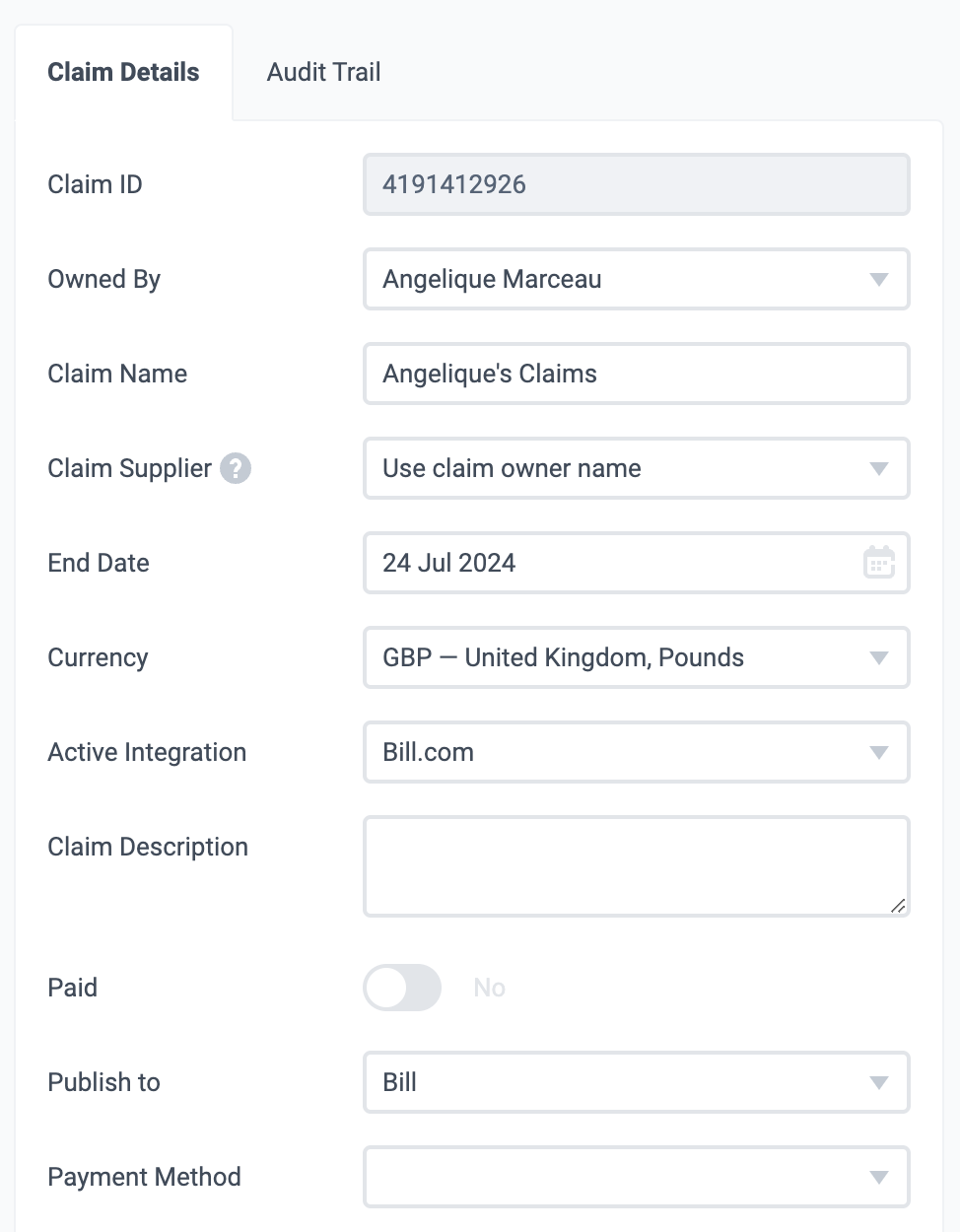The width and height of the screenshot is (960, 1232).
Task: Click the Publish to dropdown arrow icon
Action: coord(879,1082)
